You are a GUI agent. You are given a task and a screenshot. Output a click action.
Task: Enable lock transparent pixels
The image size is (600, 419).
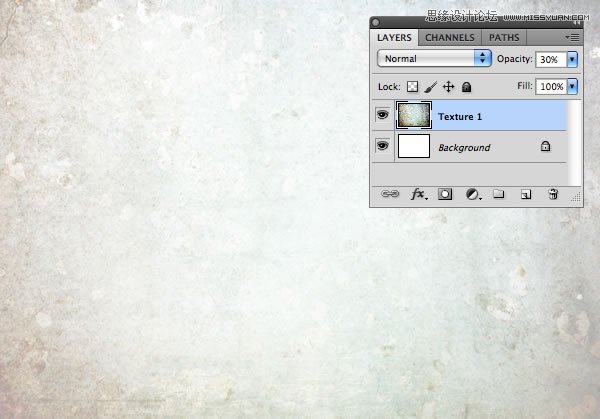point(413,88)
